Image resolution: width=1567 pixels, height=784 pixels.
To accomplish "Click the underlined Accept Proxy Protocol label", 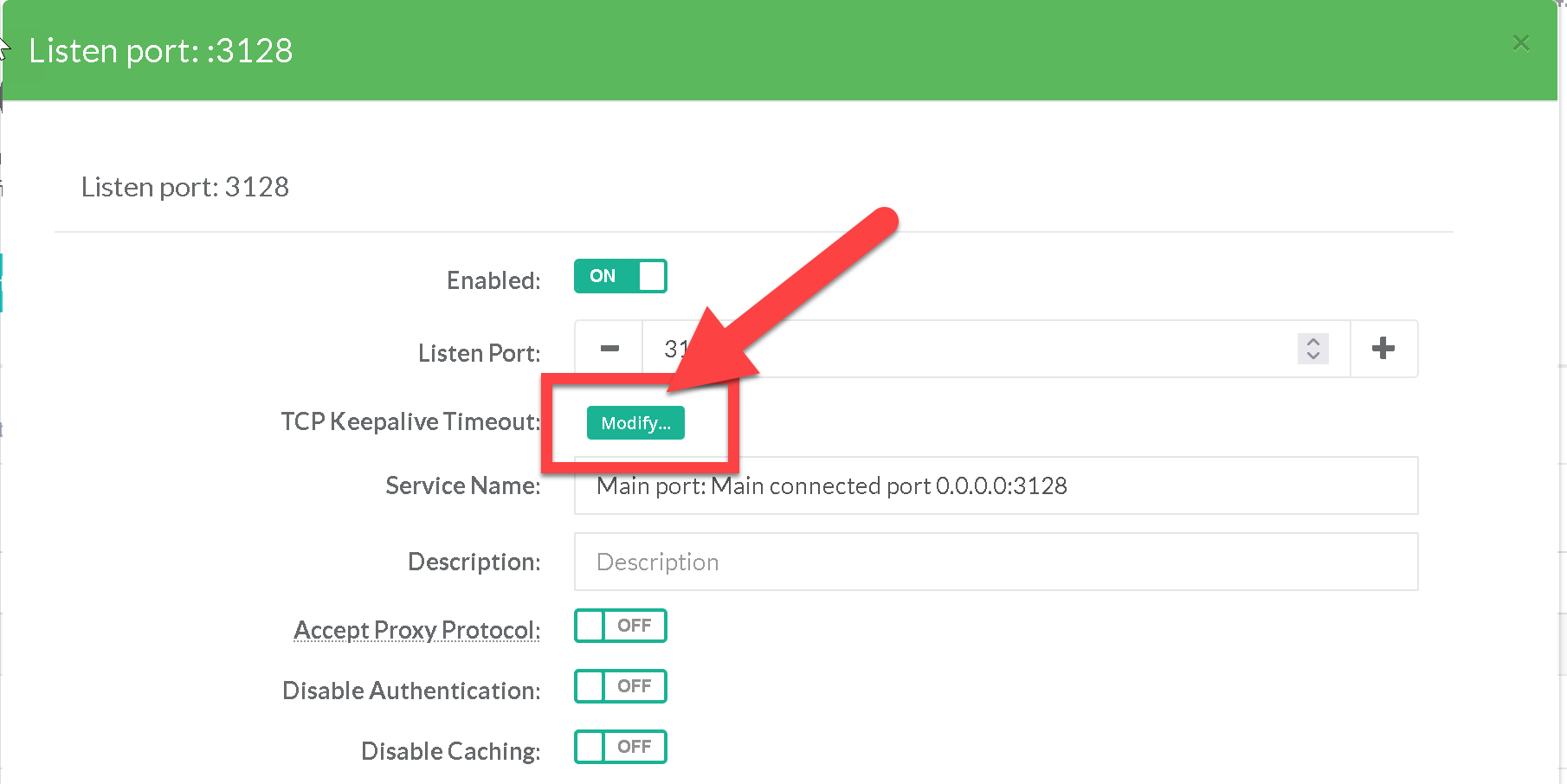I will 416,630.
